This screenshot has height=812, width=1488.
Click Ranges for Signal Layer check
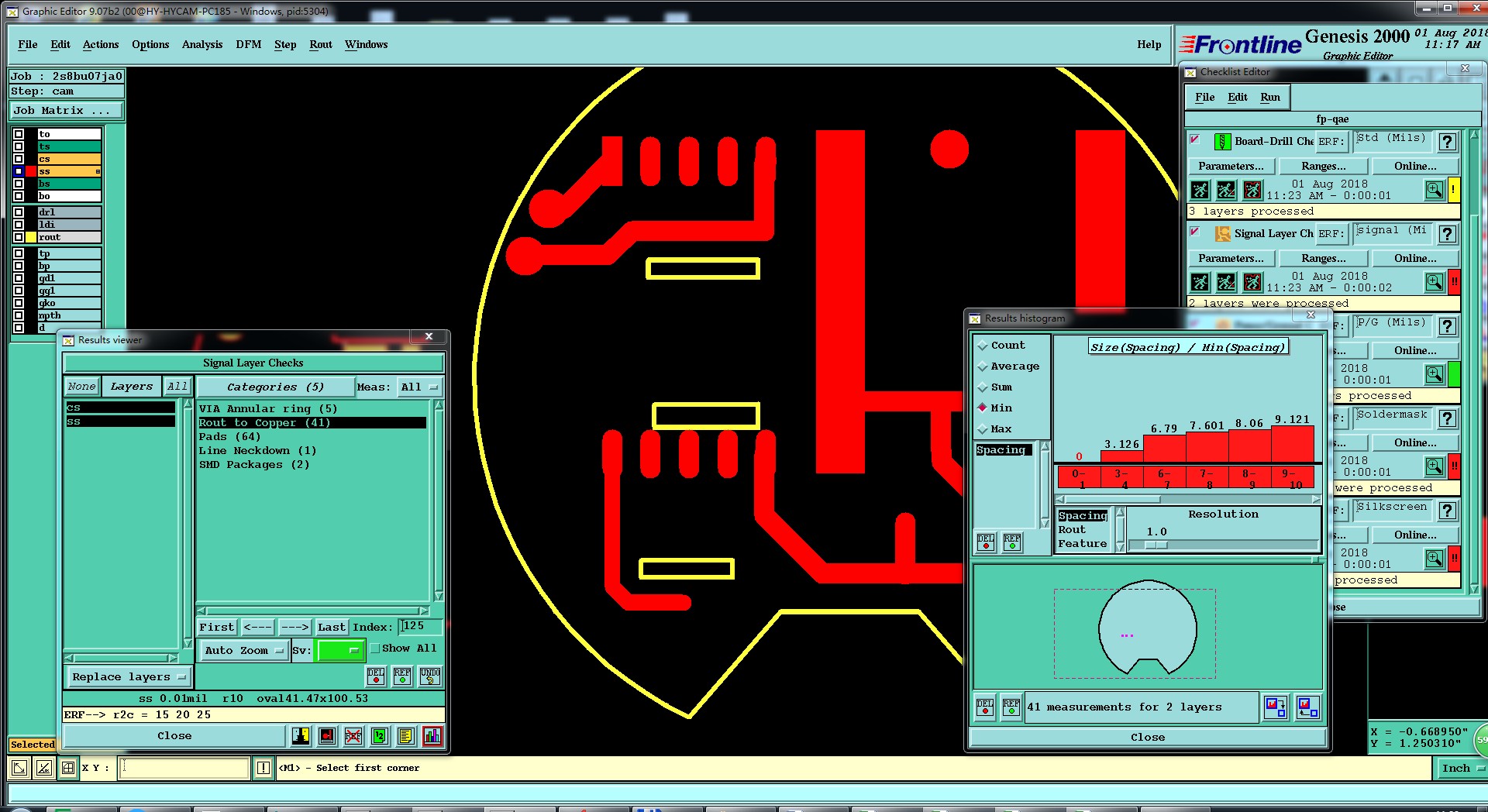(x=1323, y=258)
